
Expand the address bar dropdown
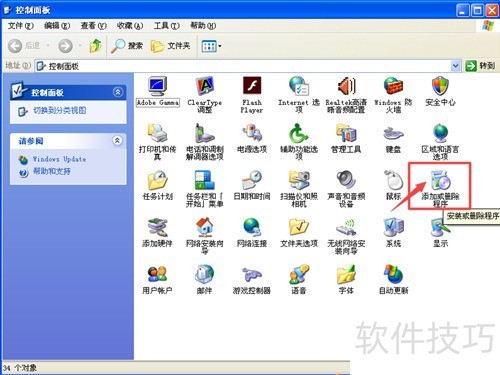click(x=455, y=66)
